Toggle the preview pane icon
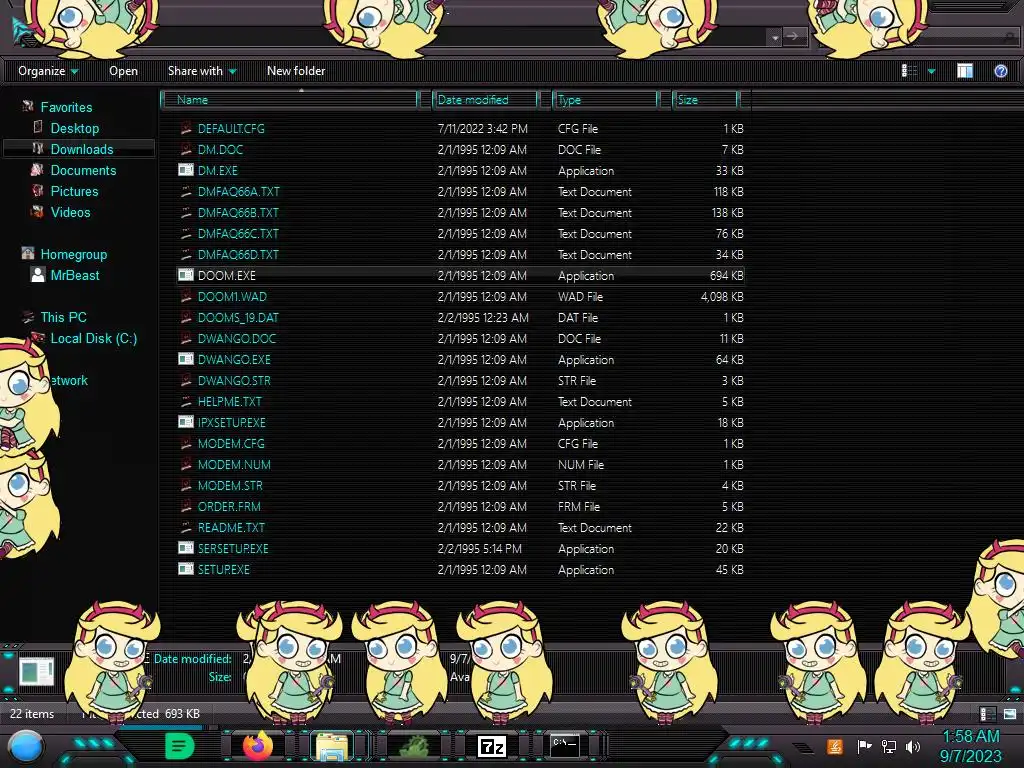This screenshot has height=768, width=1024. point(965,71)
